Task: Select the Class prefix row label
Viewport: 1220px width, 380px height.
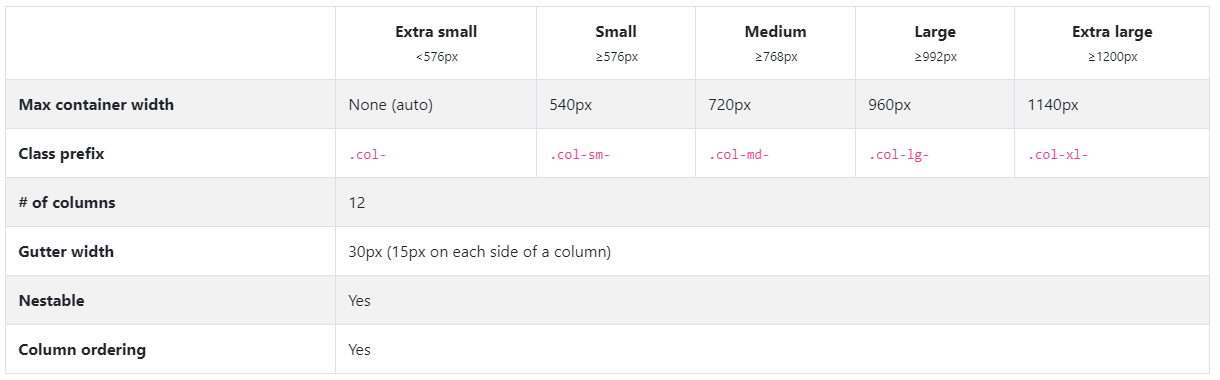Action: tap(61, 154)
